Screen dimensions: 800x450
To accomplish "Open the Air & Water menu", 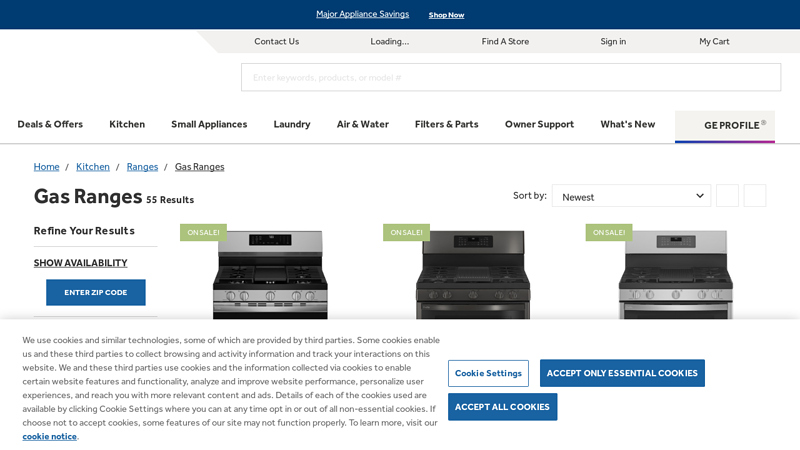I will (x=363, y=124).
